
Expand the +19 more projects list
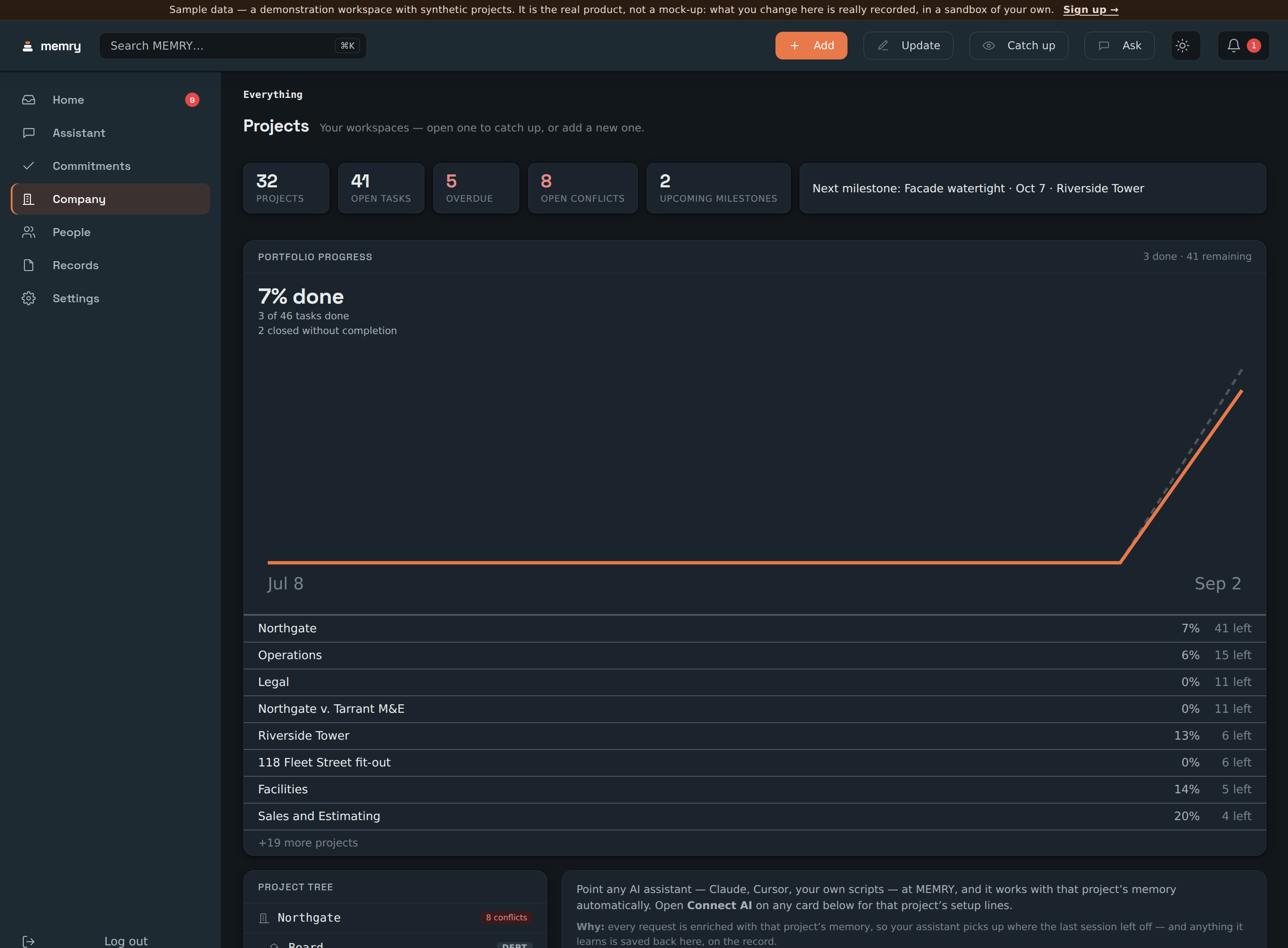[x=308, y=843]
